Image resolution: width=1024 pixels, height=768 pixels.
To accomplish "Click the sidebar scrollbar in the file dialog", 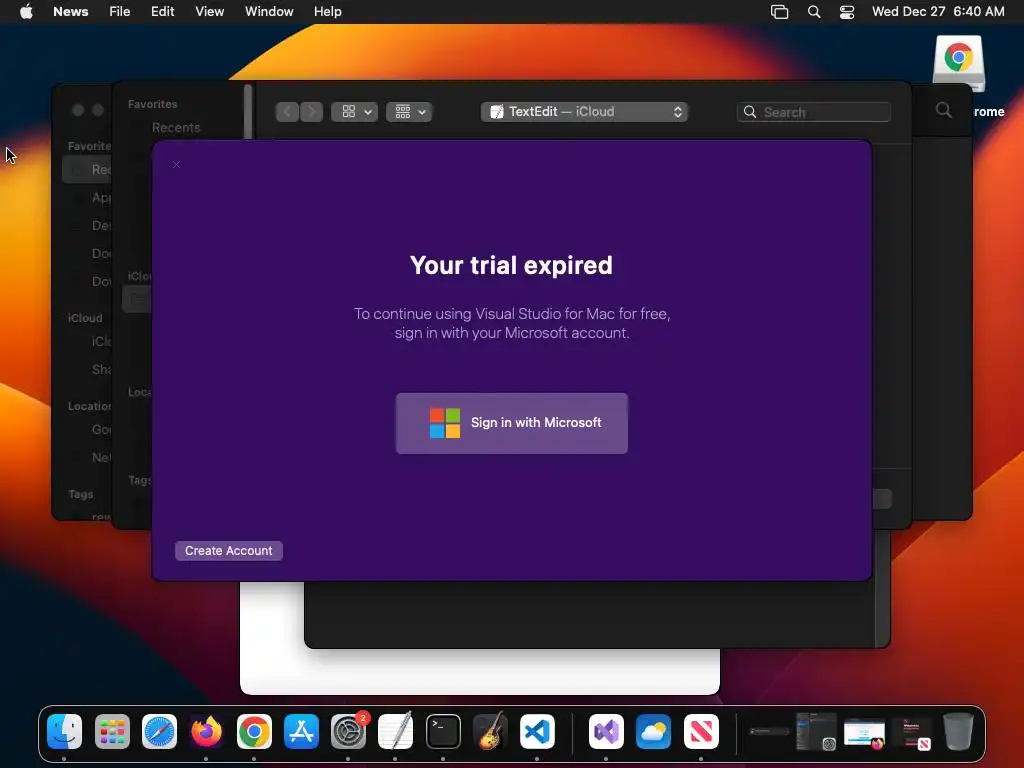I will pos(248,111).
